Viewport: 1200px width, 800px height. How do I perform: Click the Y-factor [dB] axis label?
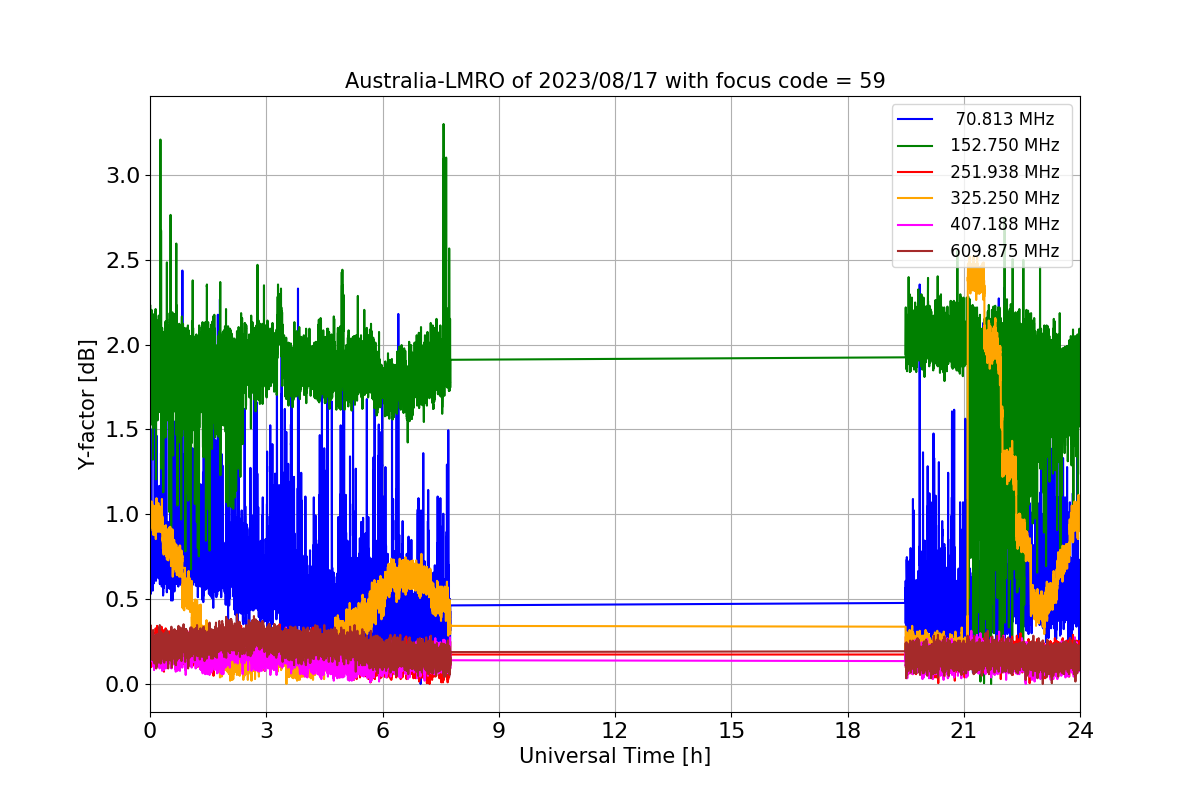(88, 404)
